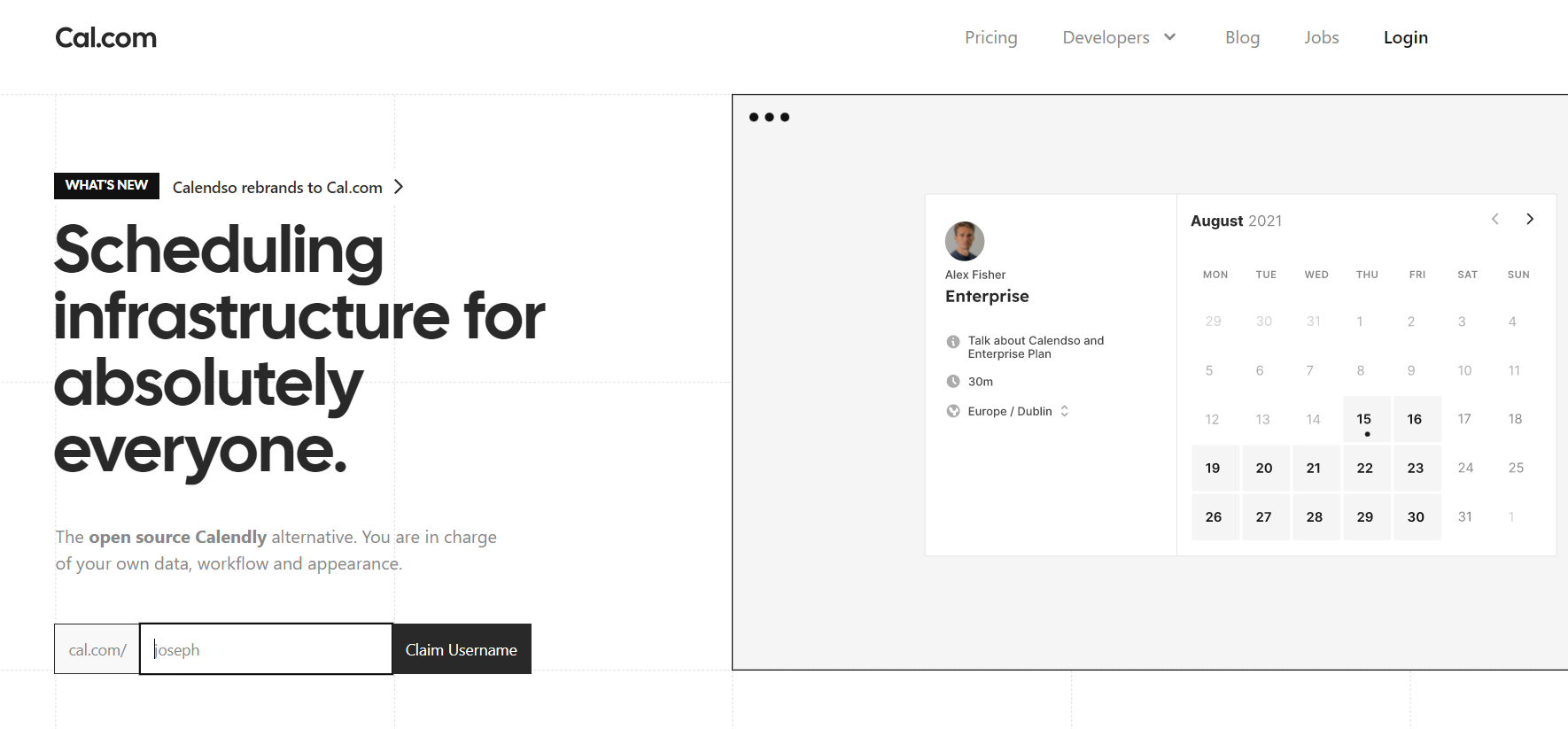Image resolution: width=1568 pixels, height=729 pixels.
Task: Go to next month in calendar
Action: point(1529,219)
